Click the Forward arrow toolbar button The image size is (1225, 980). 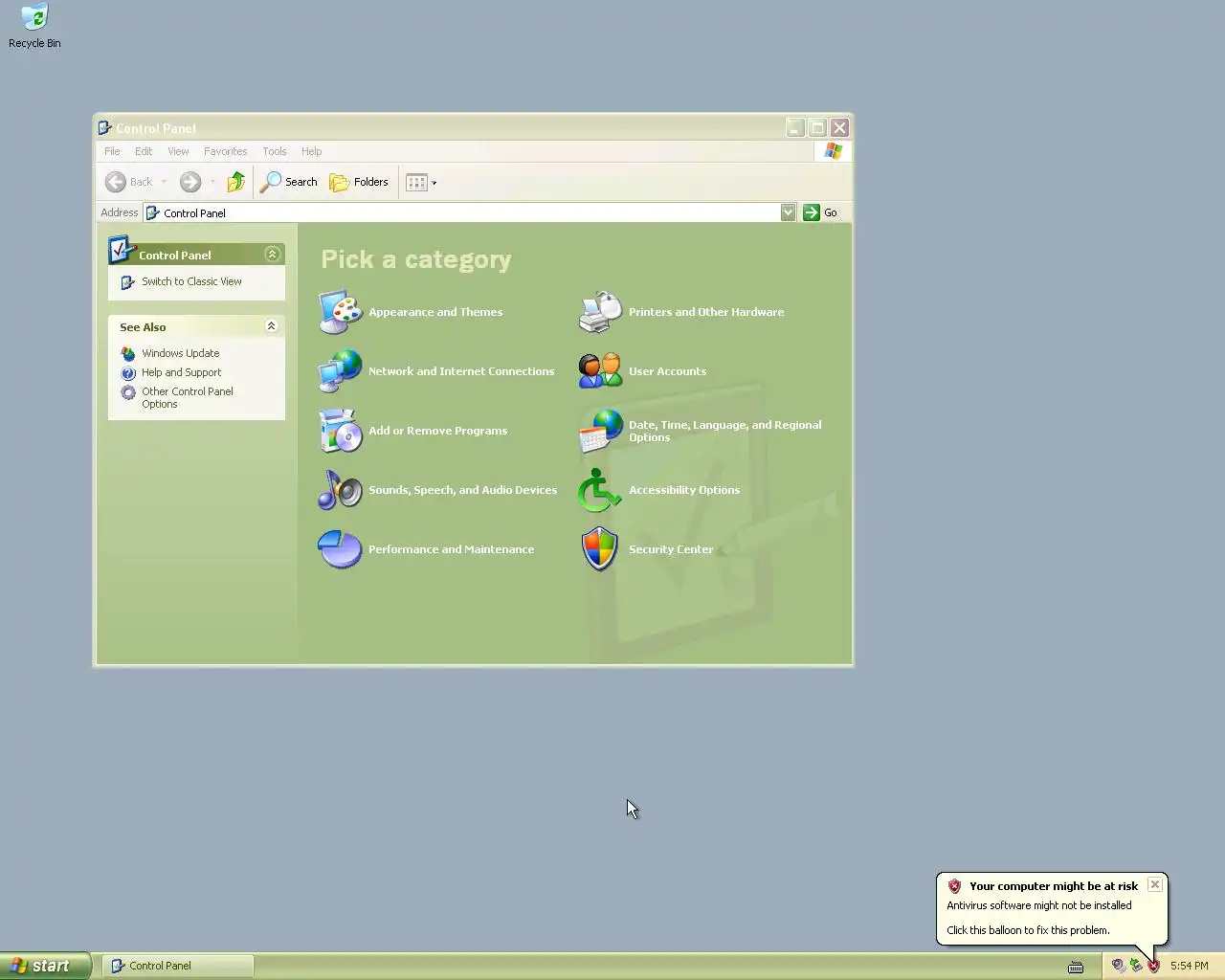point(190,182)
